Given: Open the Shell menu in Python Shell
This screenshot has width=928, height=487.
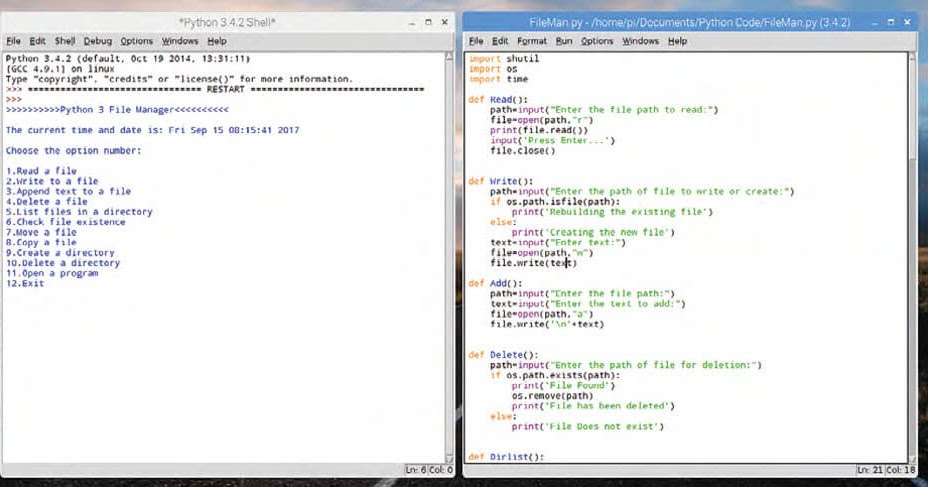Looking at the screenshot, I should click(65, 41).
